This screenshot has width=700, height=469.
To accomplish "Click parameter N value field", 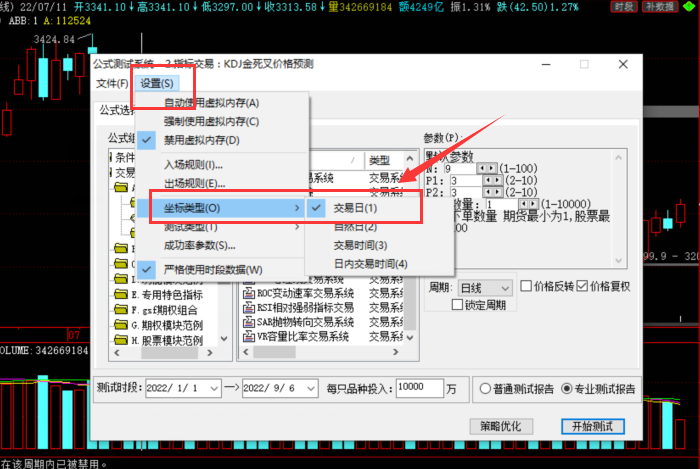I will (460, 169).
